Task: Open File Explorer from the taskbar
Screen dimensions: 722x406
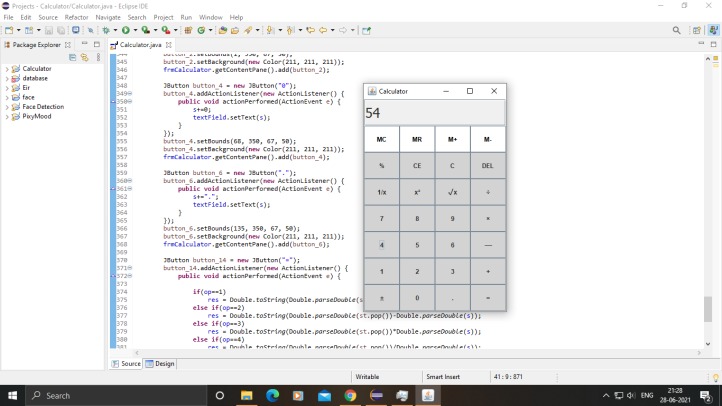Action: (246, 395)
